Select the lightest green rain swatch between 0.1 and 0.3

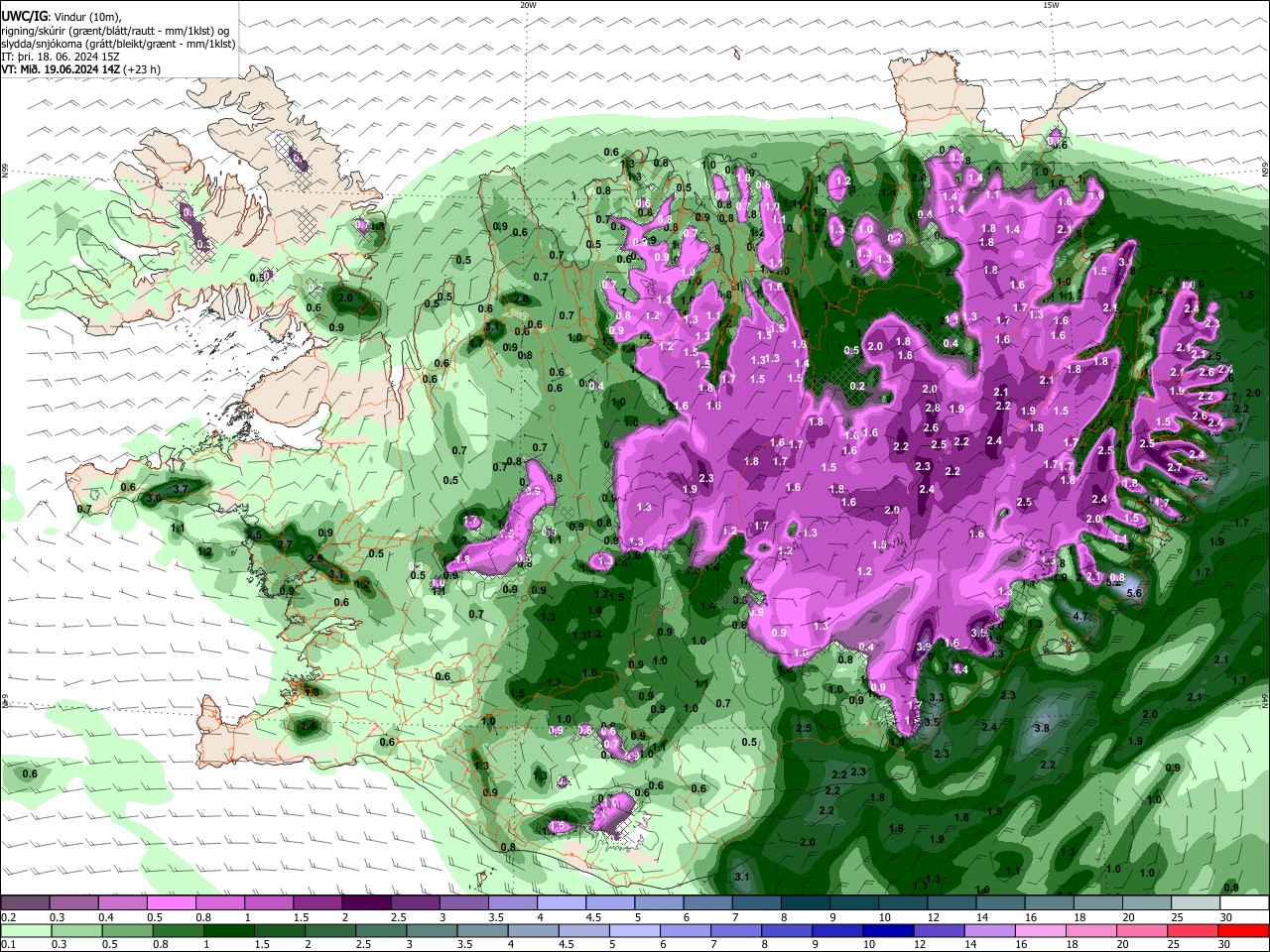tap(26, 931)
